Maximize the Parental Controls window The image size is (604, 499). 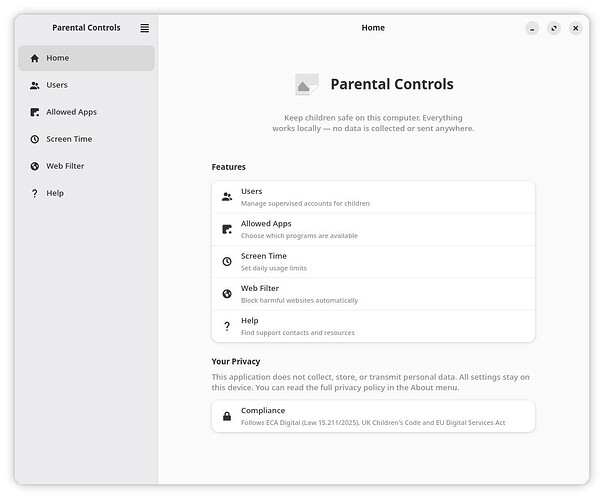[553, 28]
